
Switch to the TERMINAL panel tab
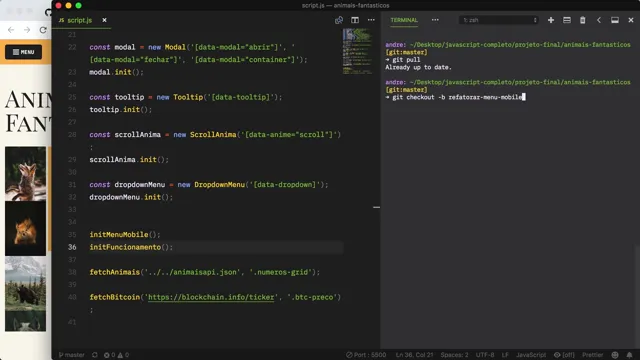pos(404,20)
